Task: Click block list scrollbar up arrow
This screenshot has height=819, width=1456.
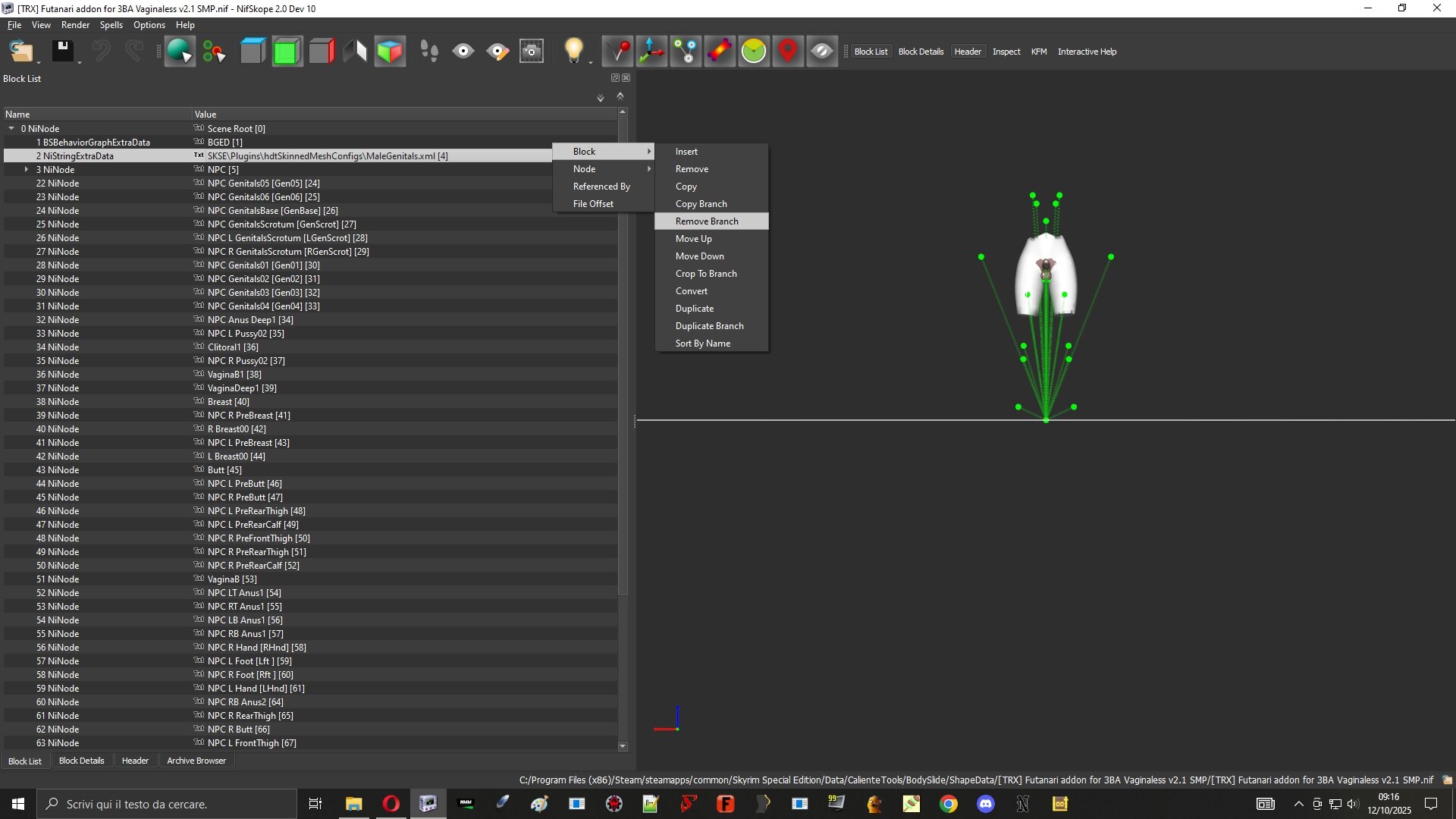Action: [623, 112]
